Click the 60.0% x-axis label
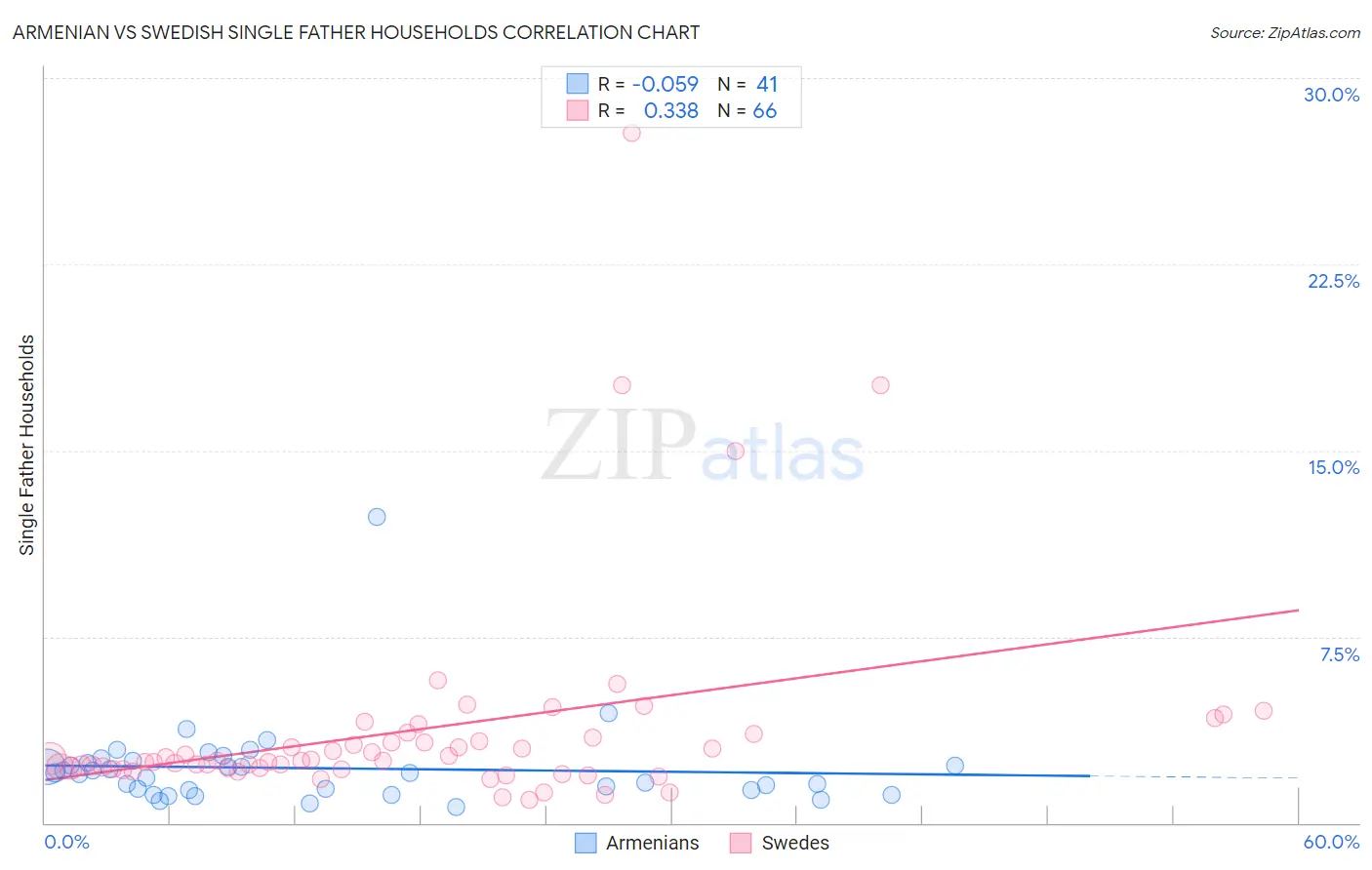This screenshot has width=1372, height=870. coord(1331,842)
